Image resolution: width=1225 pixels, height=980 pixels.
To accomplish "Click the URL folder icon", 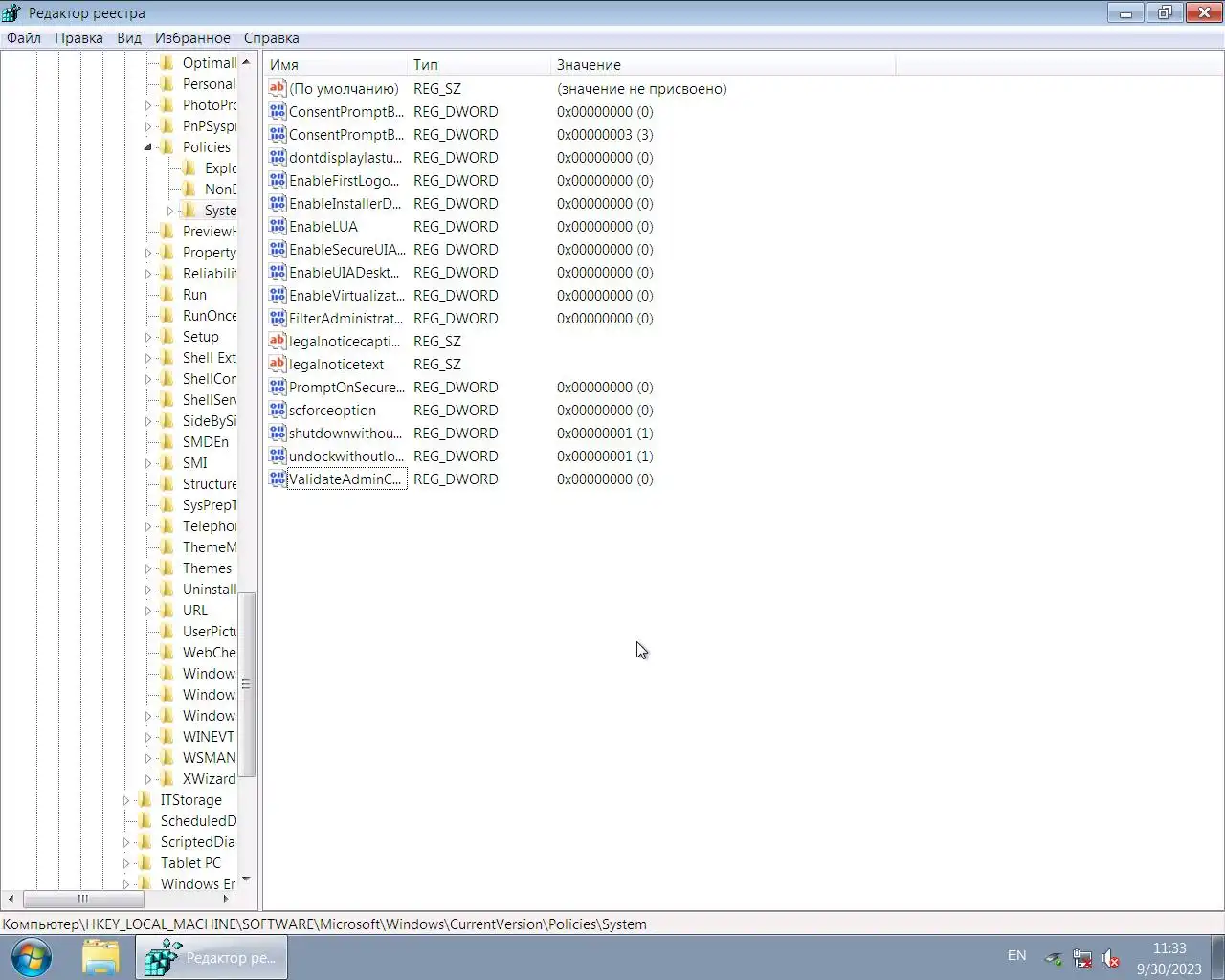I will tap(167, 611).
